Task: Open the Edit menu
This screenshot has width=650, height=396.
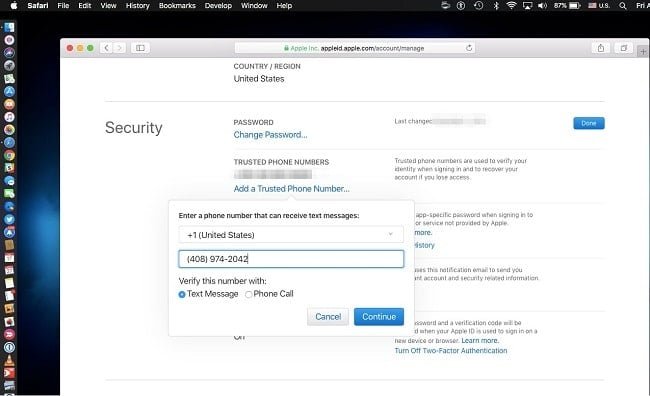Action: click(85, 6)
